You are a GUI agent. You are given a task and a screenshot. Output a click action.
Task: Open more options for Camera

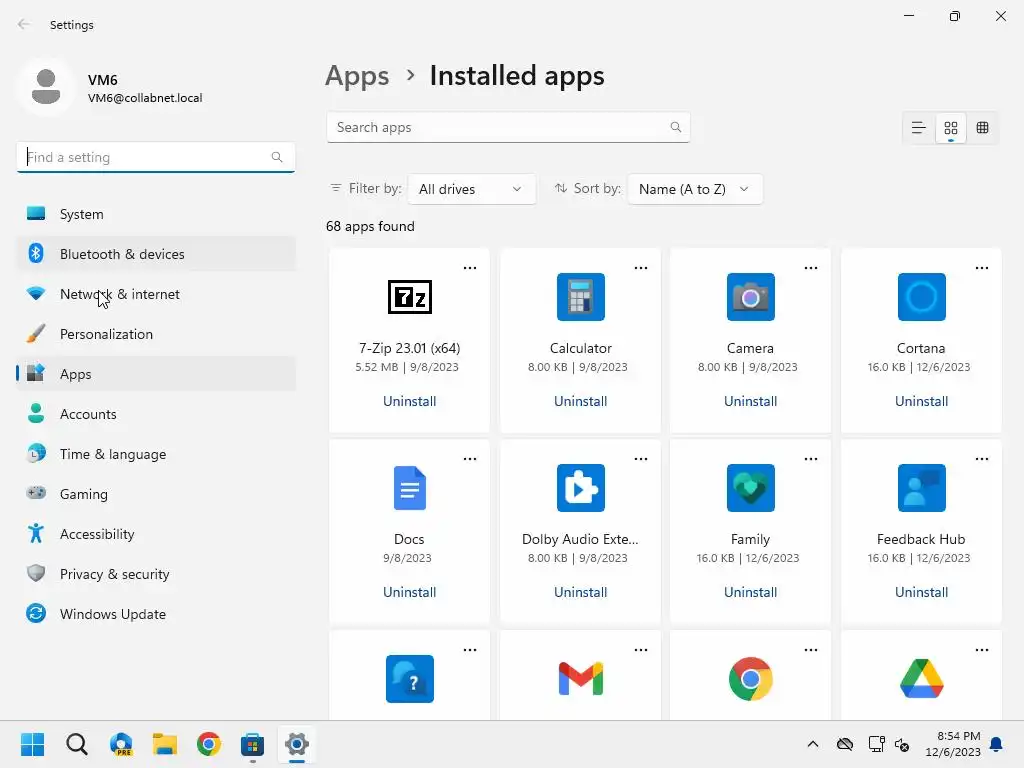(810, 268)
